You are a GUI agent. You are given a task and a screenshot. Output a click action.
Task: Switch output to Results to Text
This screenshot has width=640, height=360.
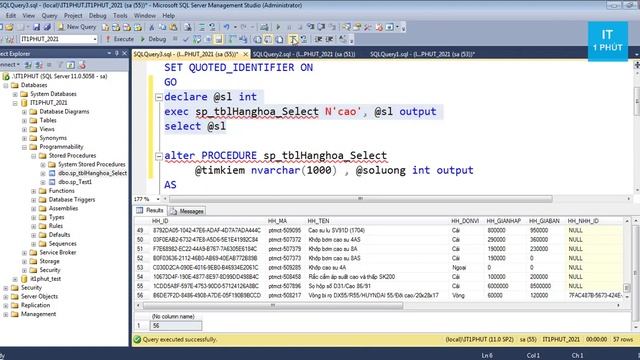258,39
